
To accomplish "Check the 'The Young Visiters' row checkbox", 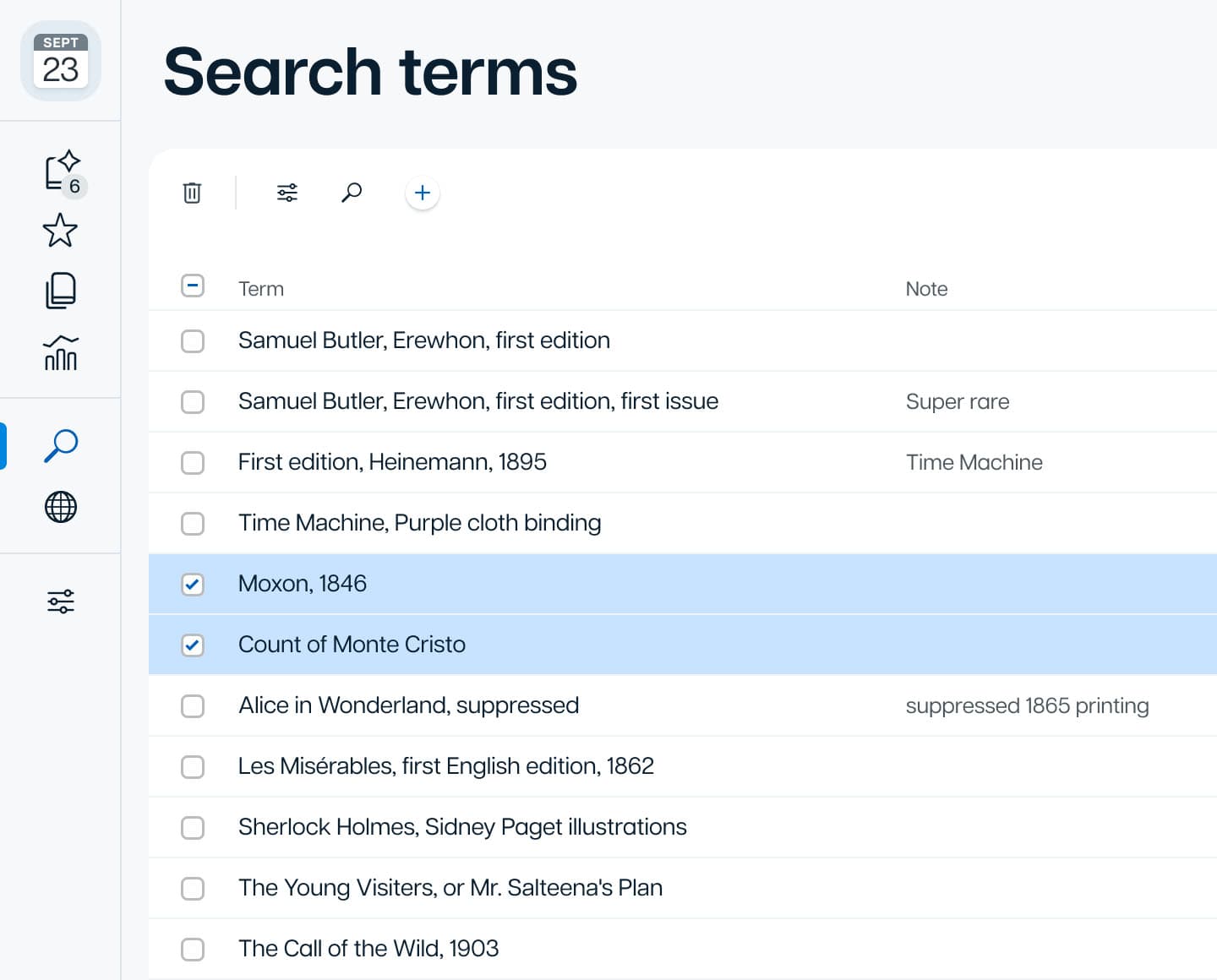I will pyautogui.click(x=193, y=889).
